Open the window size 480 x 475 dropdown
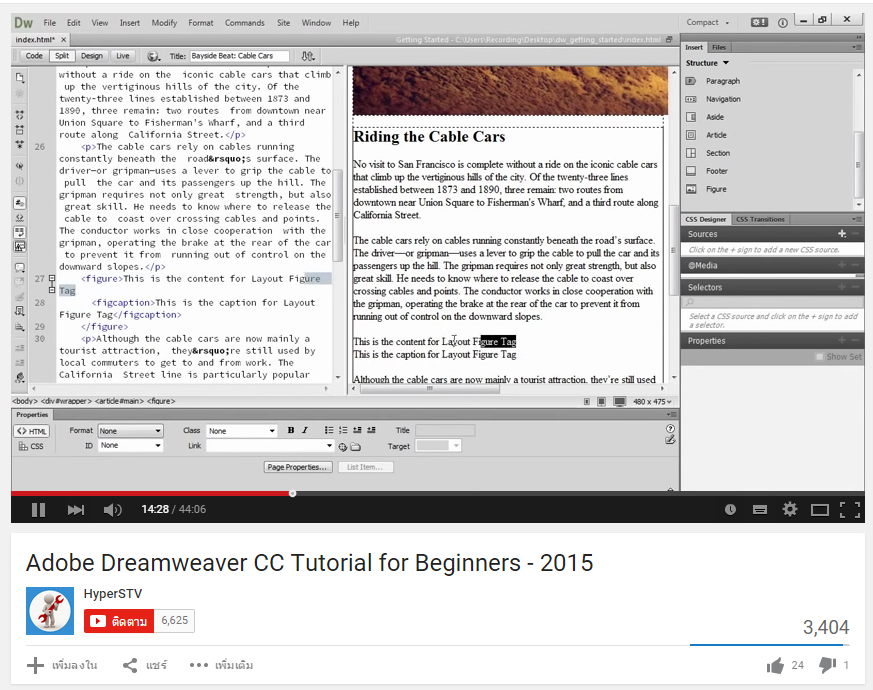The image size is (873, 690). click(652, 402)
